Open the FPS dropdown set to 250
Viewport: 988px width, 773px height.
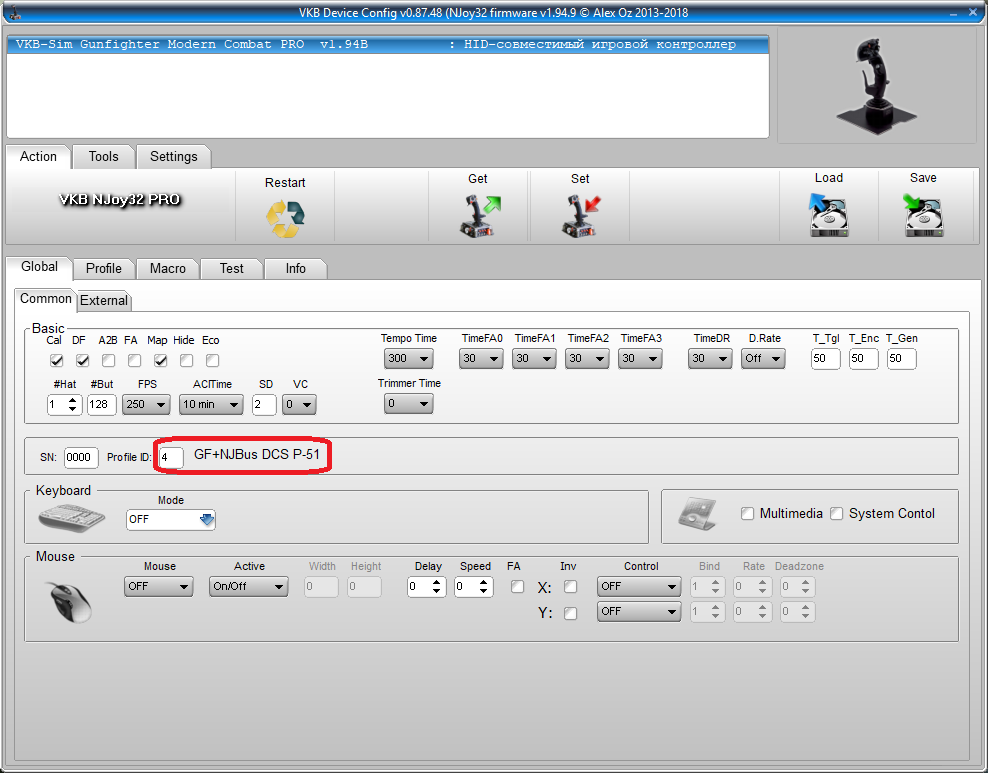(x=146, y=405)
